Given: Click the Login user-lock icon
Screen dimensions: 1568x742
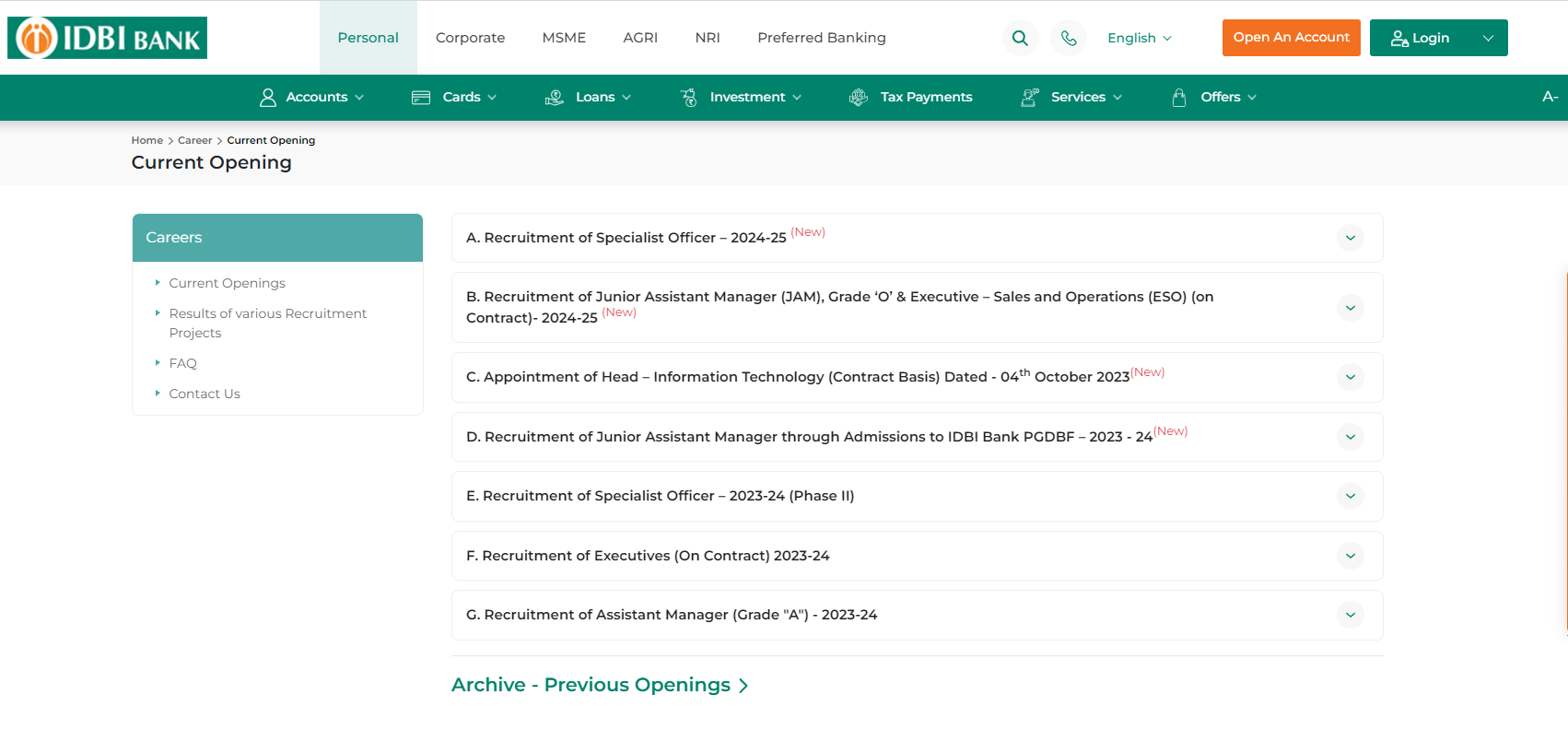Looking at the screenshot, I should 1399,38.
